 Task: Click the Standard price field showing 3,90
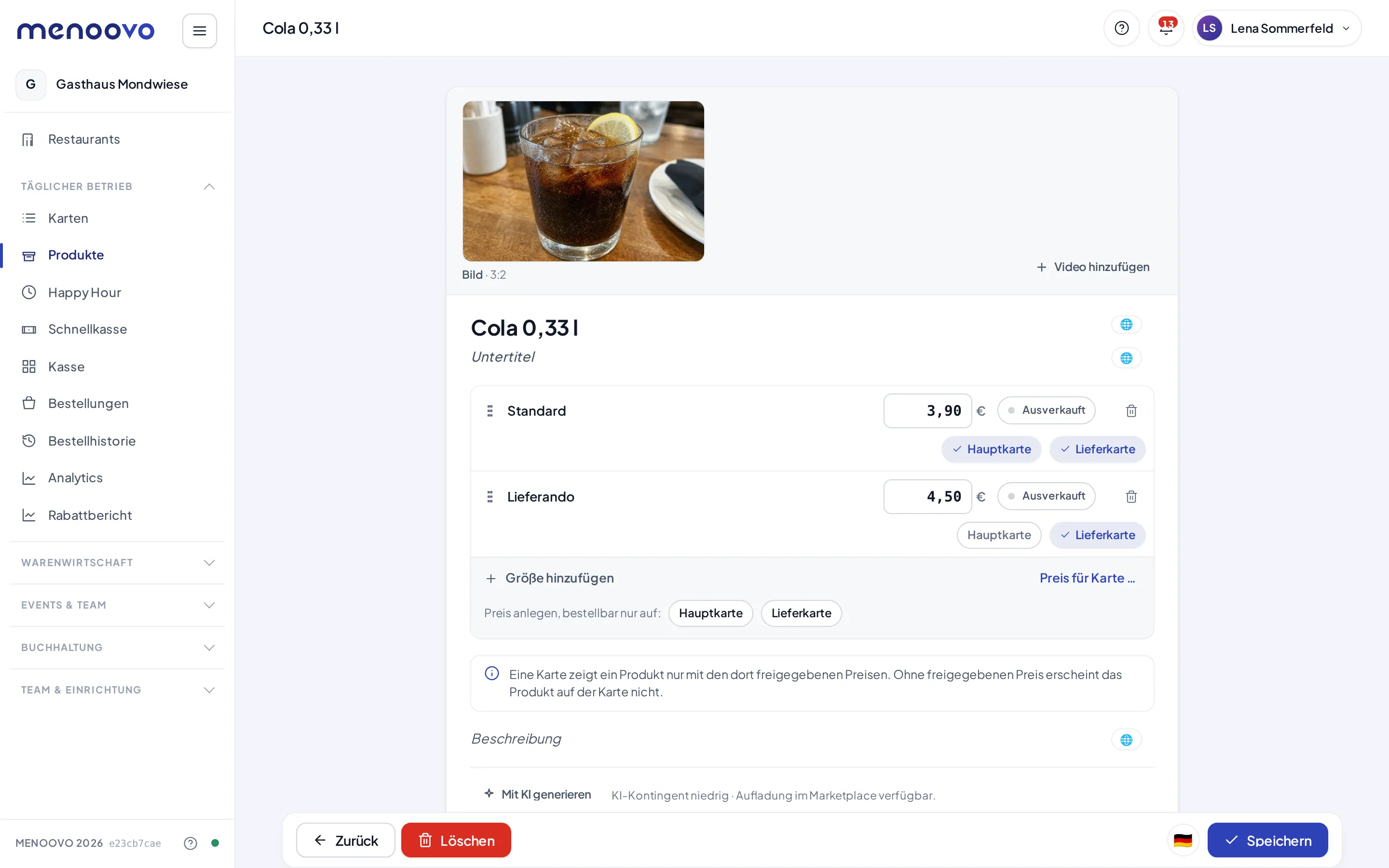click(927, 411)
